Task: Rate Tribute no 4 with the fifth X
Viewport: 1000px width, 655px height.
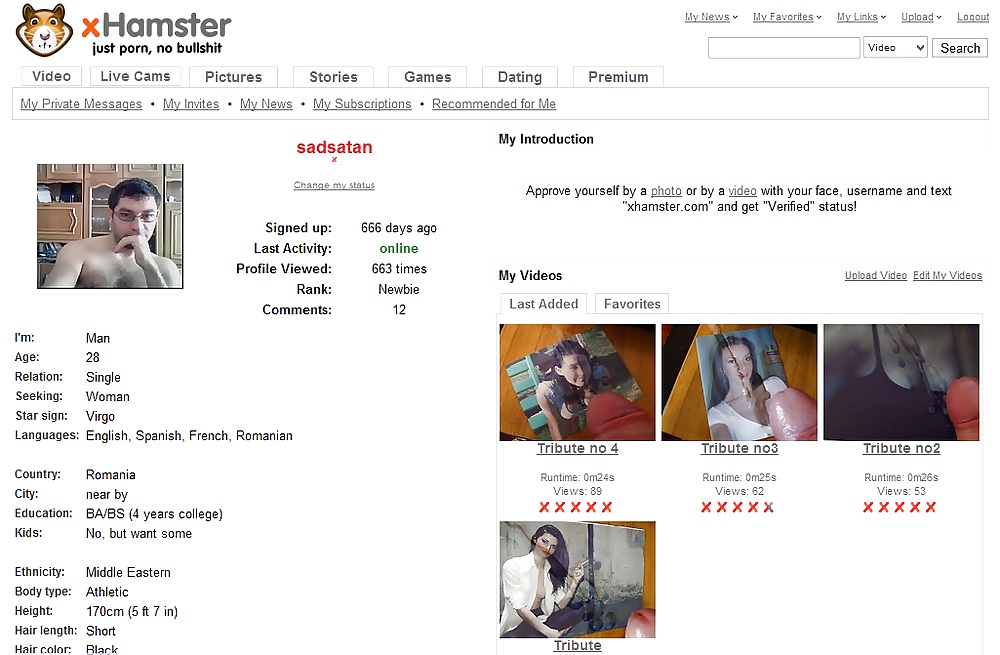Action: point(607,507)
